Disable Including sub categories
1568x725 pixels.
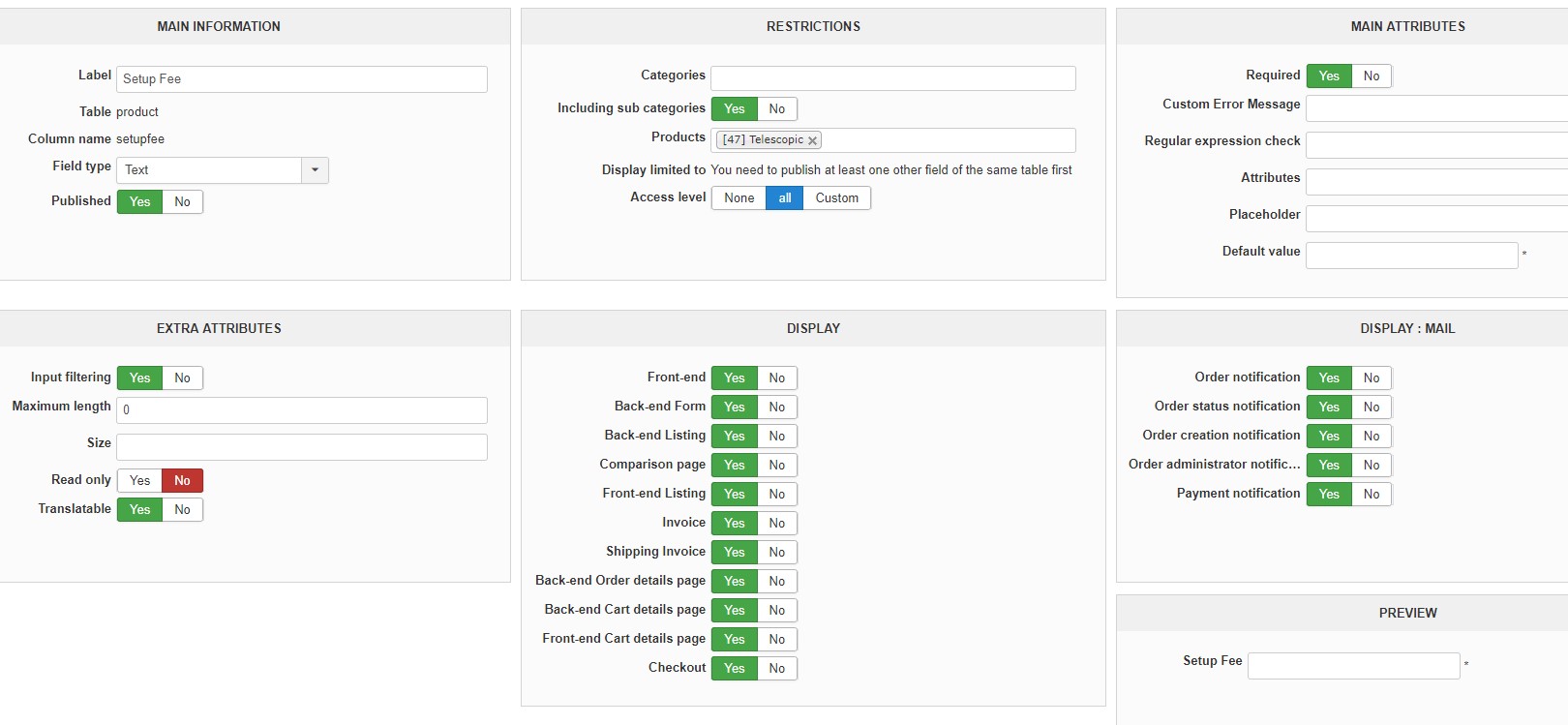(776, 108)
